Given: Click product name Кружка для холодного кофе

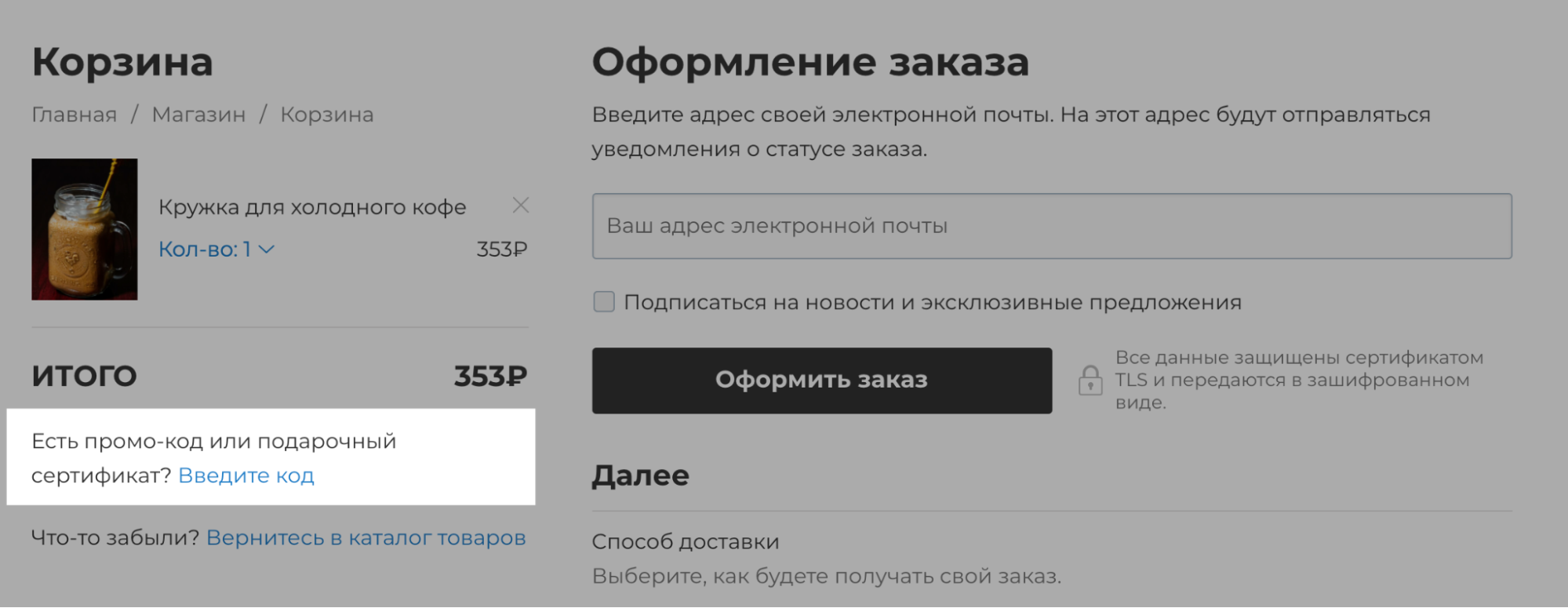Looking at the screenshot, I should pos(312,207).
